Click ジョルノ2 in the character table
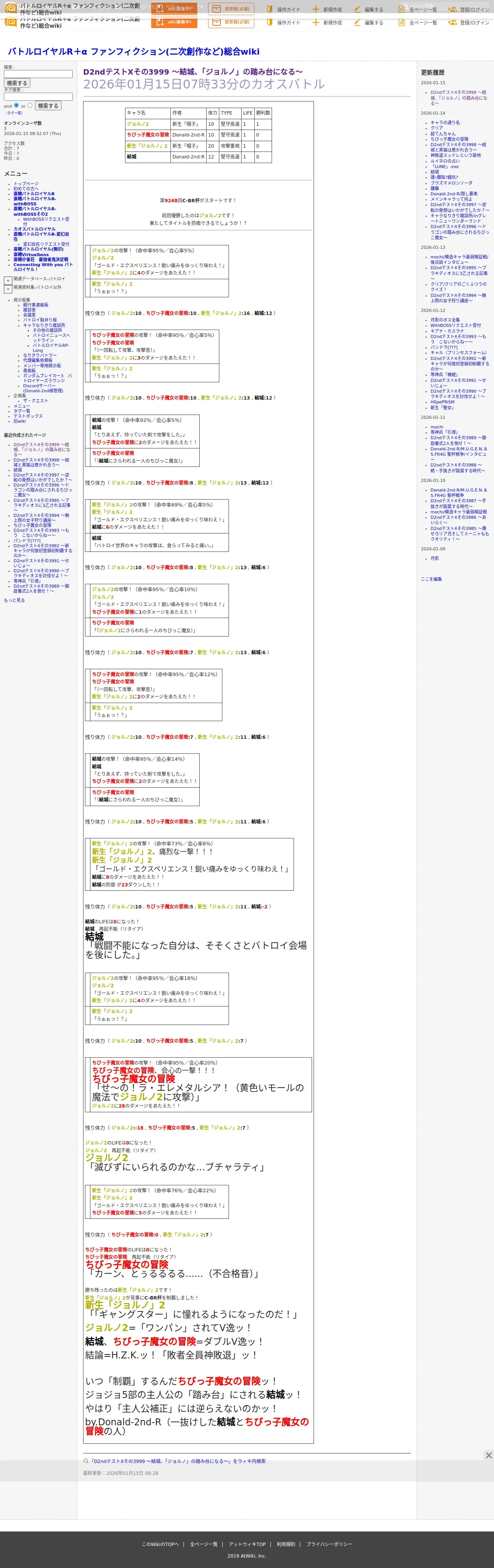494x1568 pixels. click(138, 123)
